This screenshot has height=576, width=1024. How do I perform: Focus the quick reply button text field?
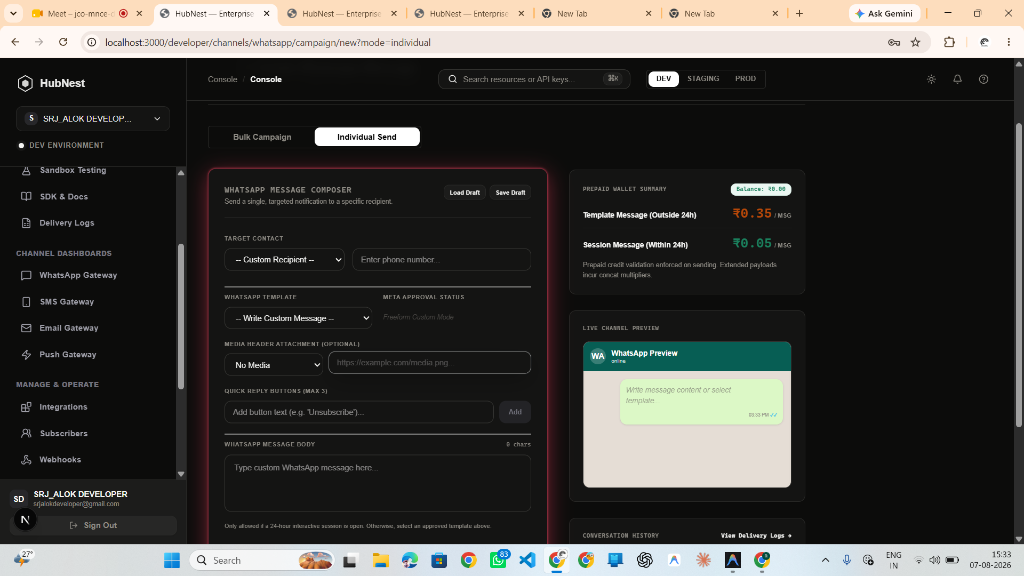coord(359,412)
